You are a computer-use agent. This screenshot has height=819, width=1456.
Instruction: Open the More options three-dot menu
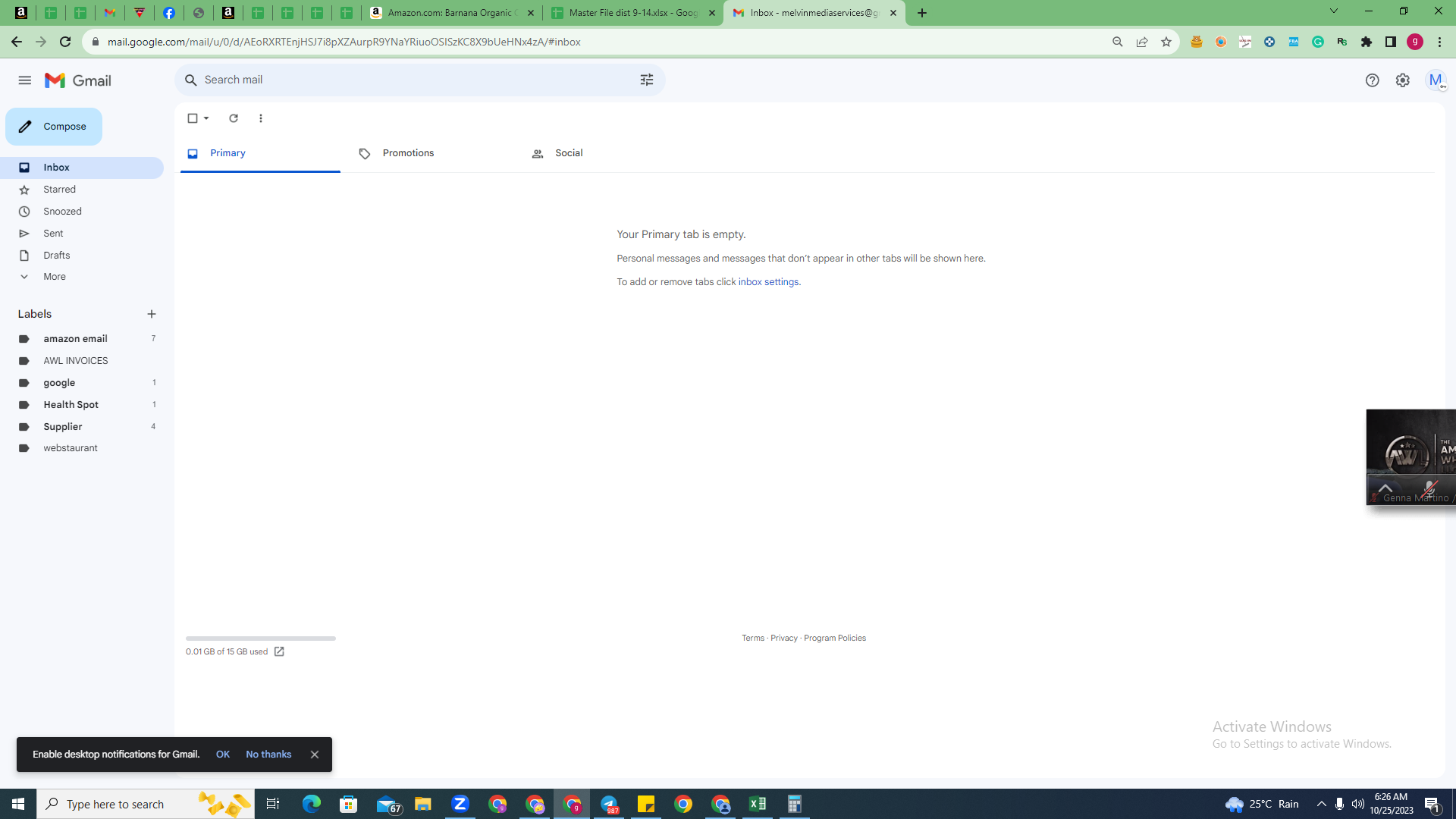pyautogui.click(x=261, y=118)
